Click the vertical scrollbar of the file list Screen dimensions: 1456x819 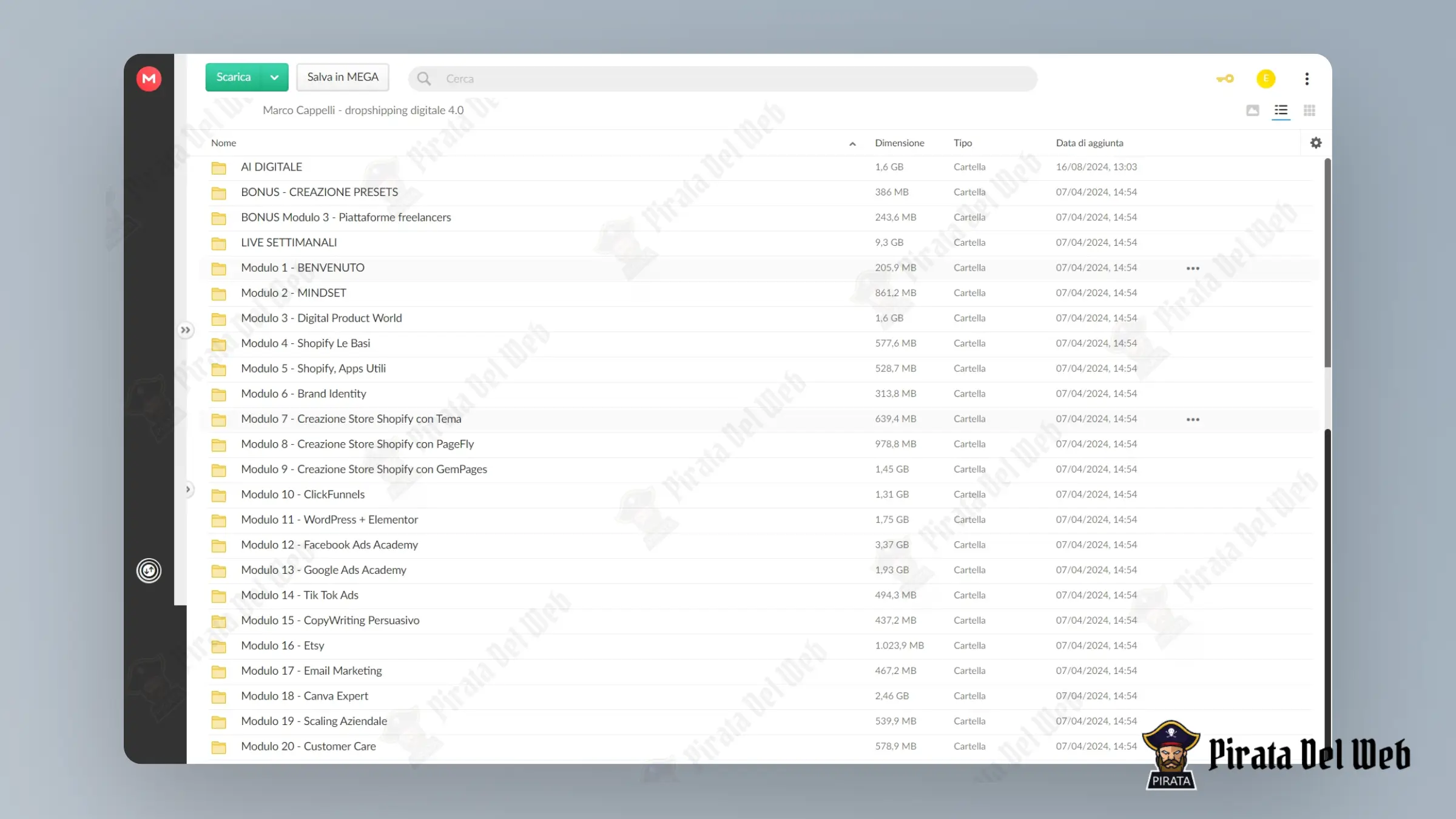1327,263
